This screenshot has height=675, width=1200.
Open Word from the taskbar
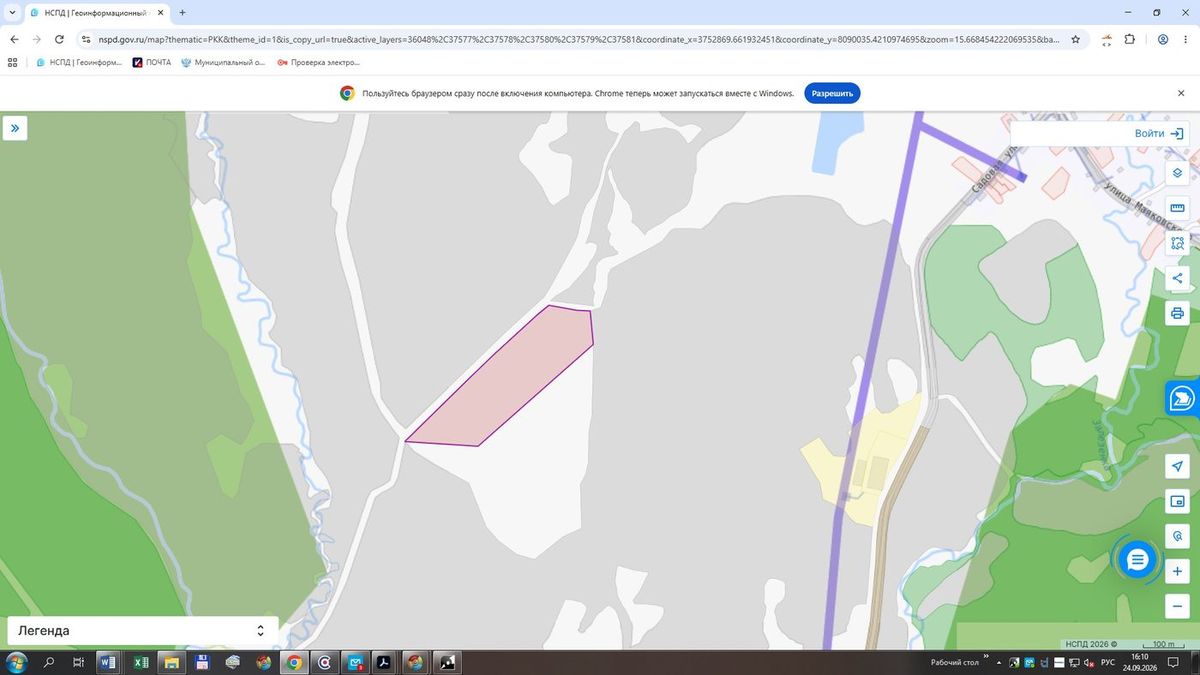pos(108,662)
